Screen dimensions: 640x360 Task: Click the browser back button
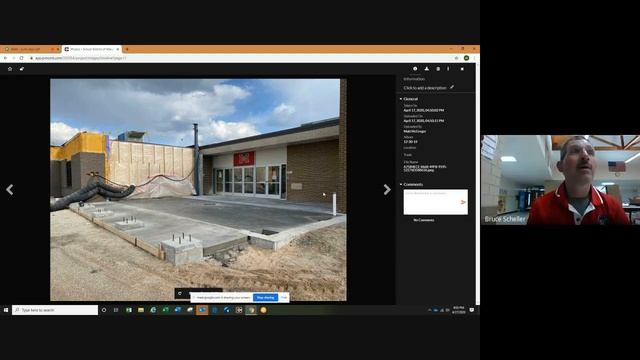pos(5,58)
